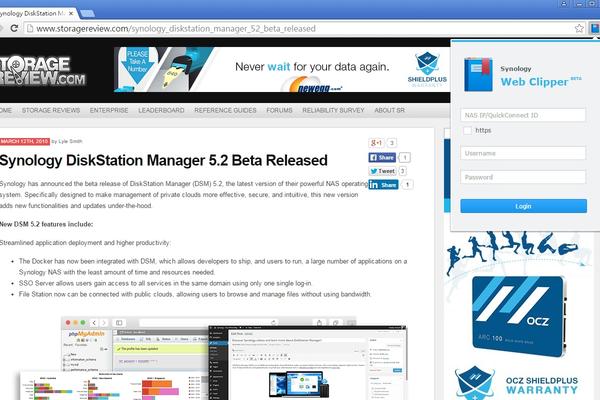Viewport: 600px width, 400px height.
Task: Open the DSM 5.2 screenshots image
Action: tap(214, 358)
